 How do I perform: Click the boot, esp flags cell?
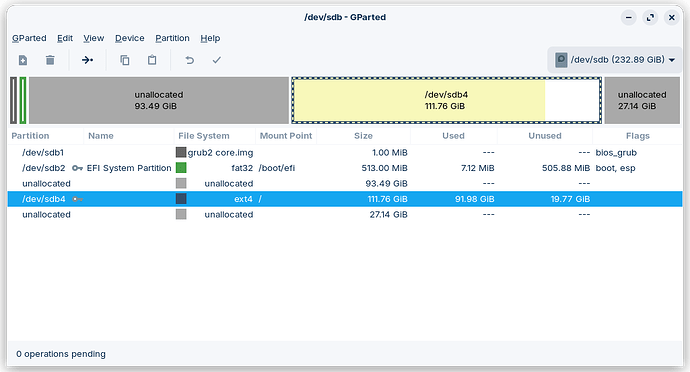coord(616,168)
